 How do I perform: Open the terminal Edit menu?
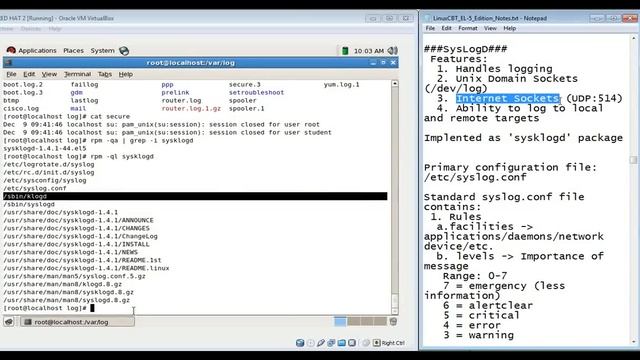pos(29,74)
